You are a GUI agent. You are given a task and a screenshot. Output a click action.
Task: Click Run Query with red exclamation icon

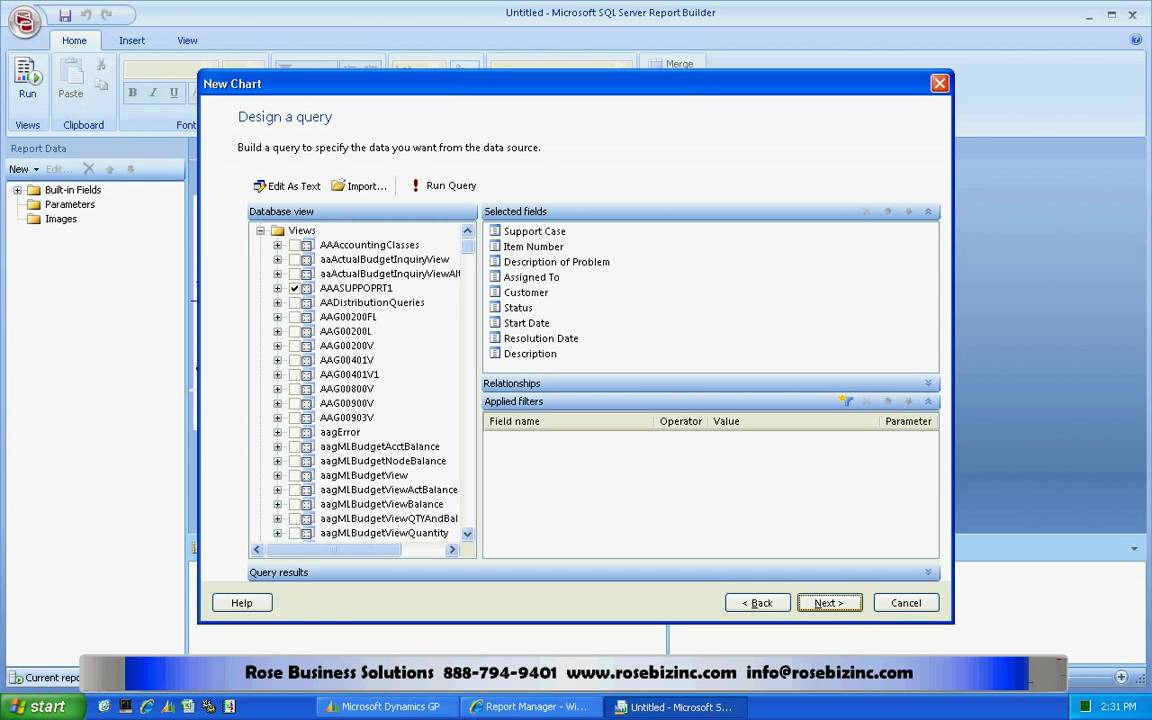coord(443,185)
